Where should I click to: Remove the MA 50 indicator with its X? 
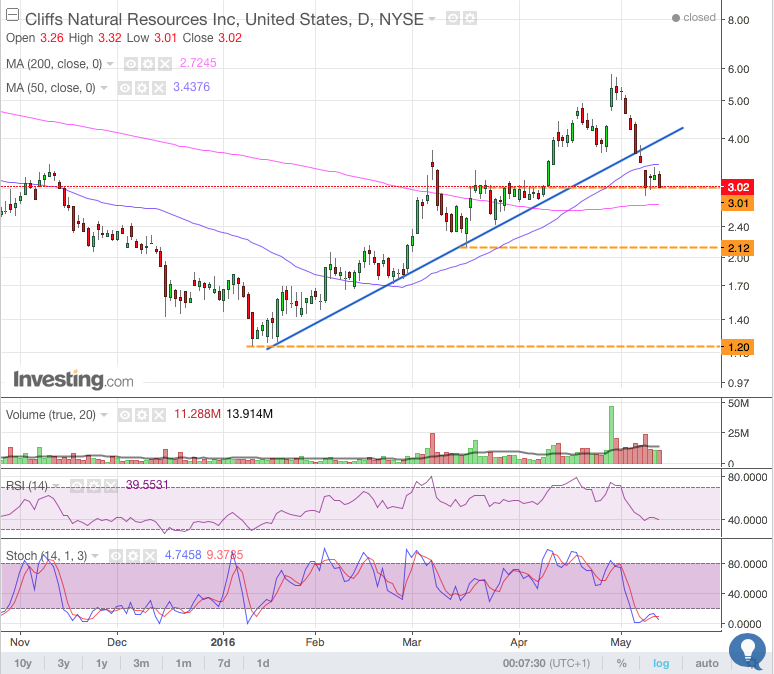pyautogui.click(x=158, y=88)
